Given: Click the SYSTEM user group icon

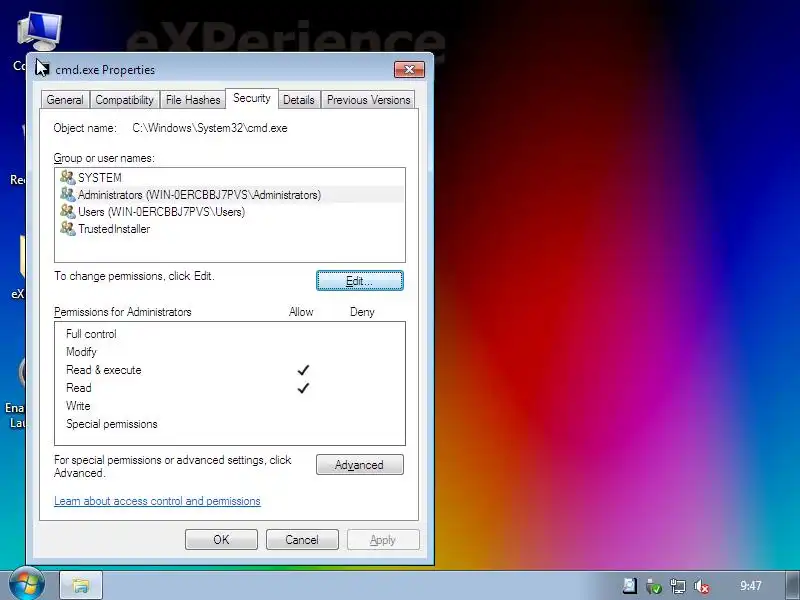Looking at the screenshot, I should point(67,177).
